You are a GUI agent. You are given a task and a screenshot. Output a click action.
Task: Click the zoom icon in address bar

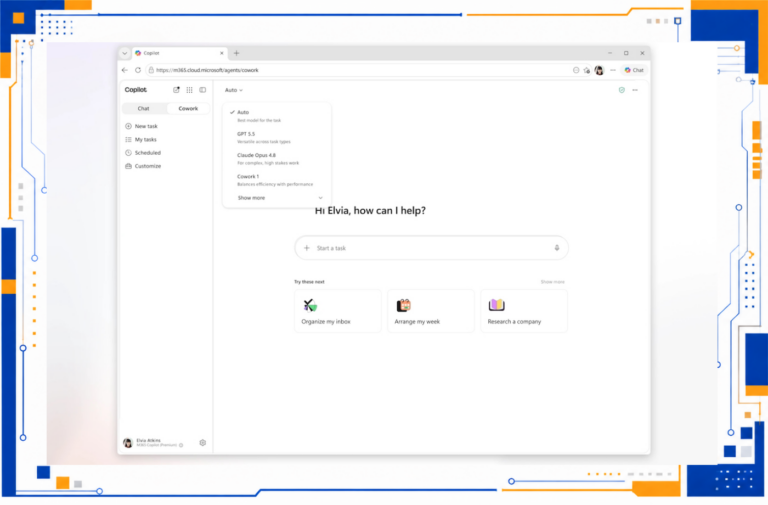point(576,70)
